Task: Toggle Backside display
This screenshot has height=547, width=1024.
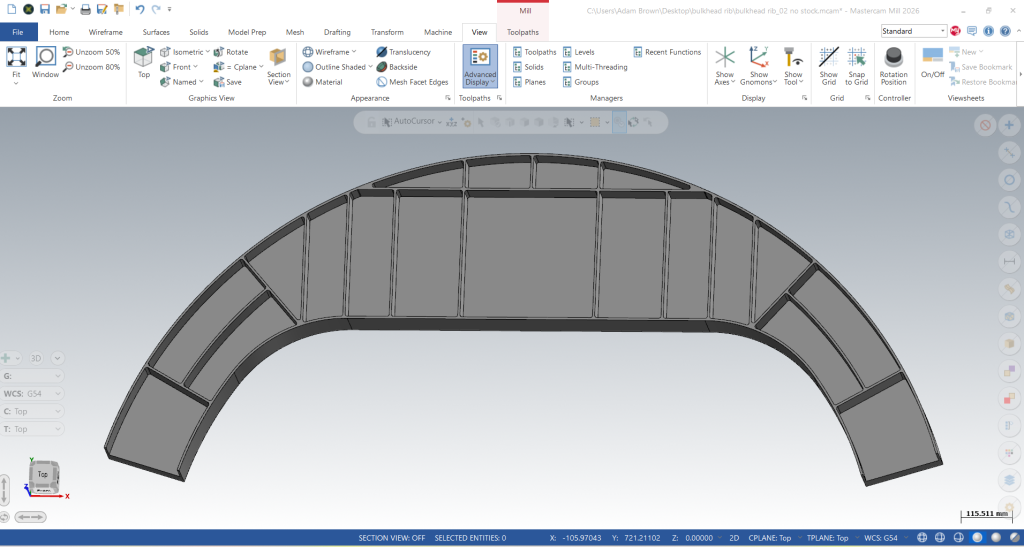Action: [x=397, y=67]
